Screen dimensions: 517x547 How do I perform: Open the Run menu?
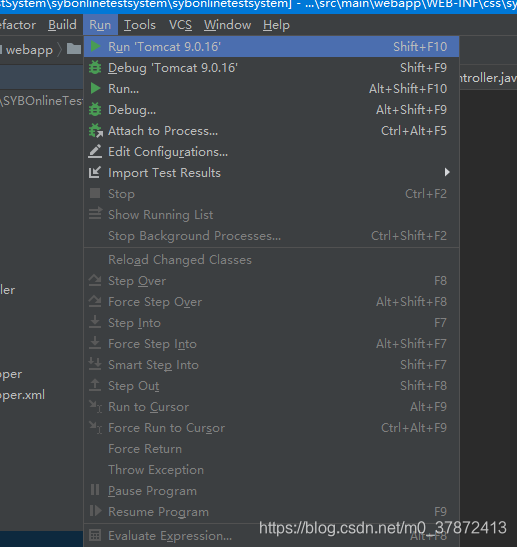click(x=100, y=25)
